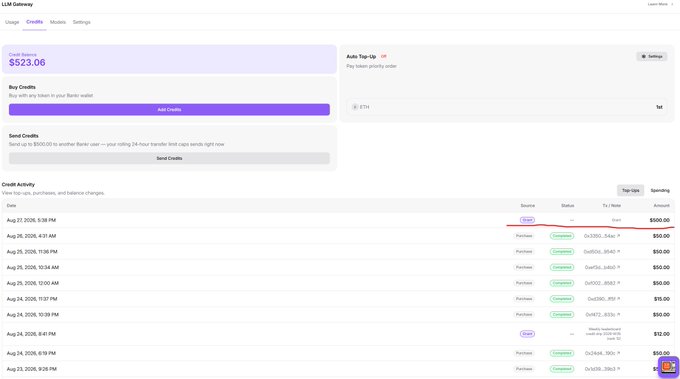Select the Aug 27, 5:38 PM date
Screen dimensions: 680x379
click(31, 220)
